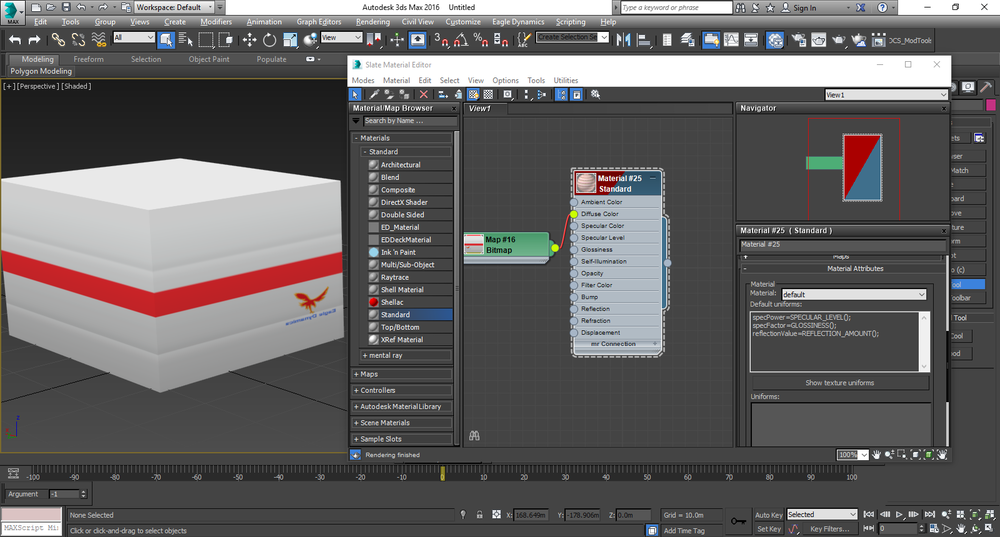Viewport: 1000px width, 537px height.
Task: Click the Select by Name icon
Action: (x=185, y=40)
